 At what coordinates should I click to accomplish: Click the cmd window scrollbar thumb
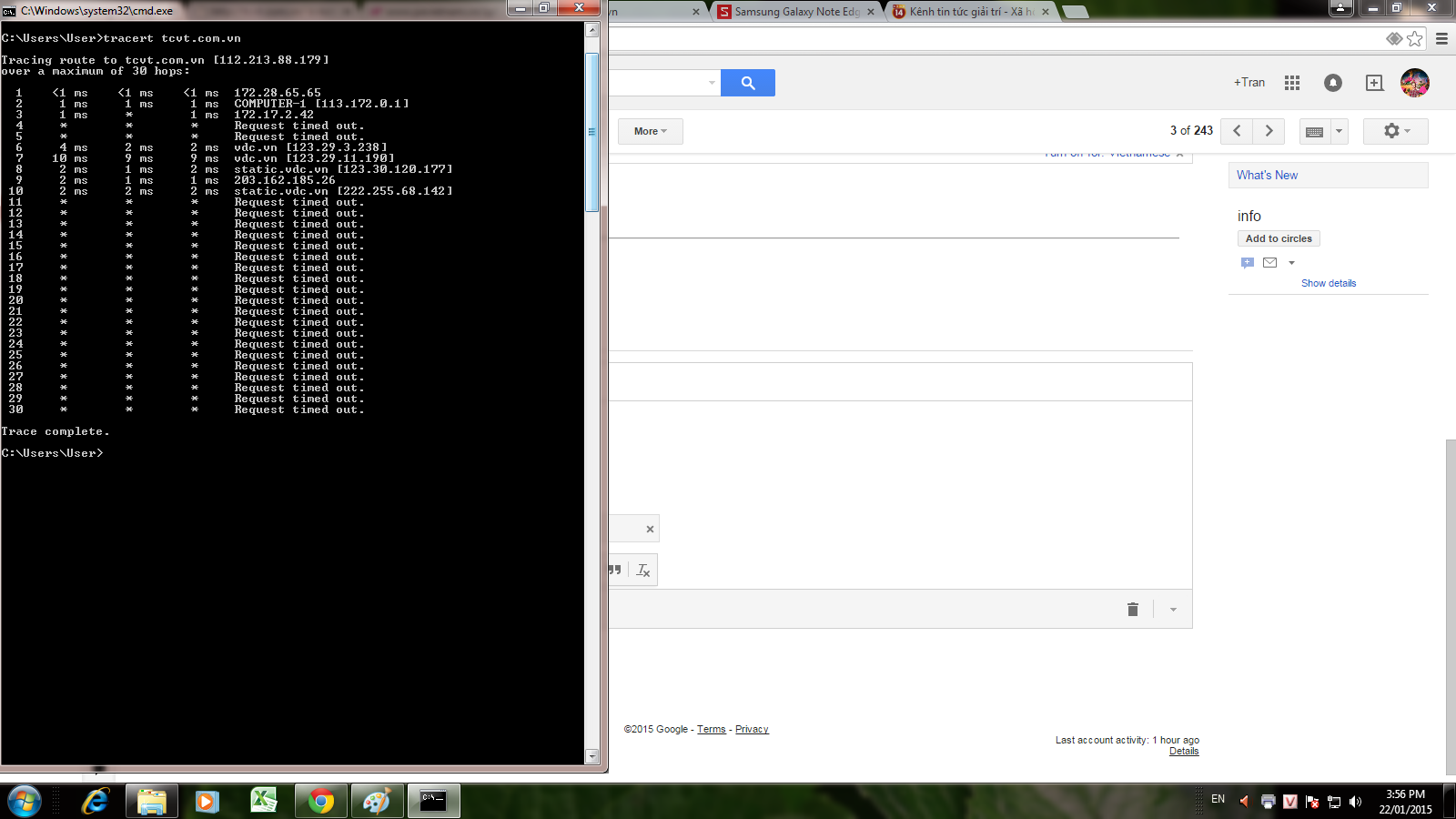(x=591, y=132)
